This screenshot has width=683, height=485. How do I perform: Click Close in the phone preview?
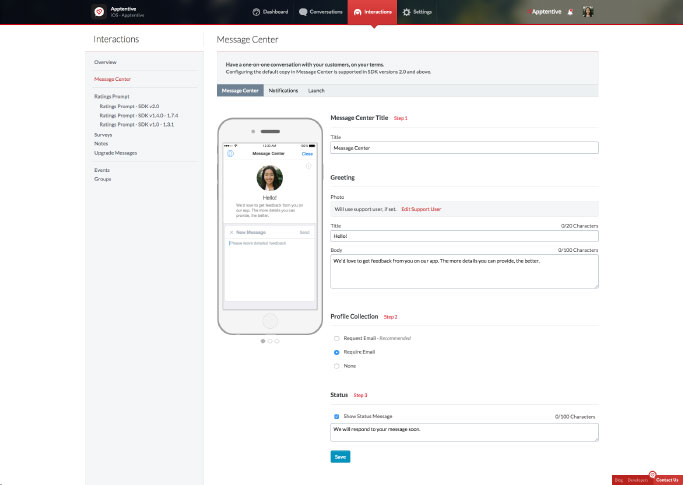pos(307,154)
